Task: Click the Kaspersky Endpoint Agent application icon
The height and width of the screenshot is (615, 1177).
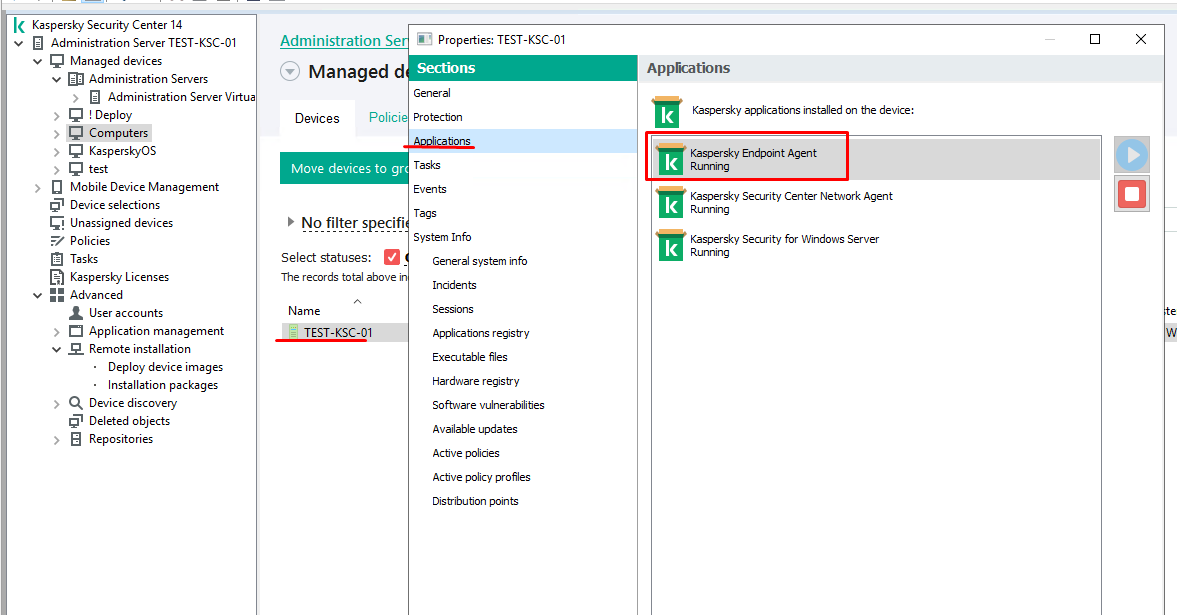Action: click(x=670, y=160)
